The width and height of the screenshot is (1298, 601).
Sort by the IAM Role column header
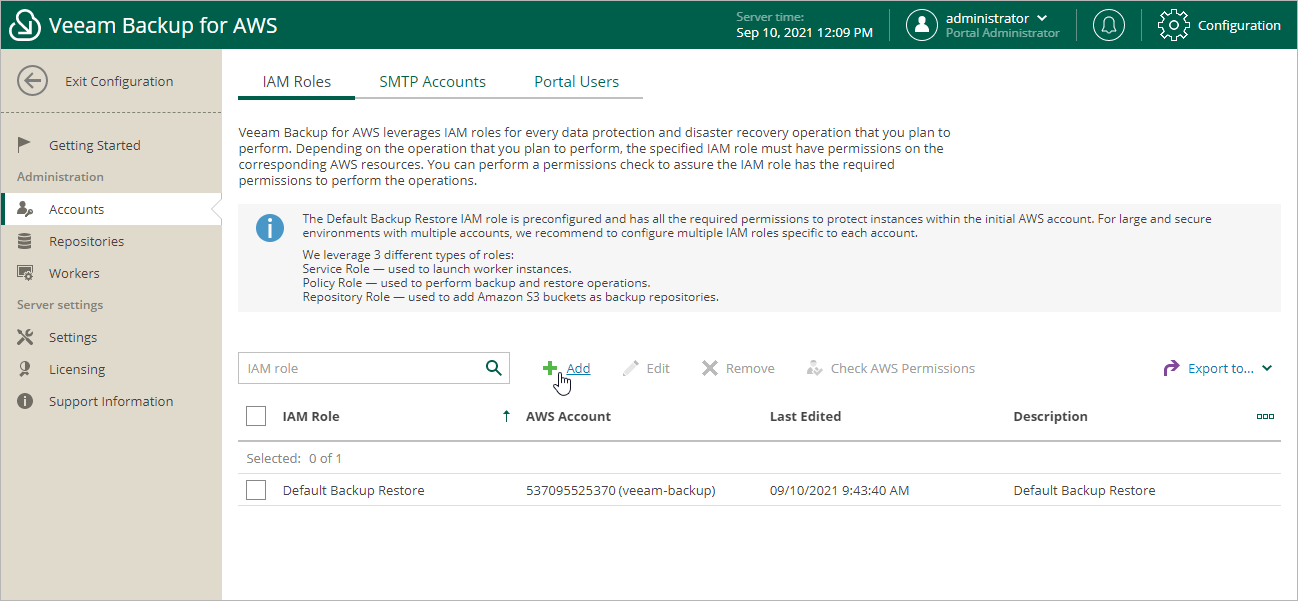311,416
